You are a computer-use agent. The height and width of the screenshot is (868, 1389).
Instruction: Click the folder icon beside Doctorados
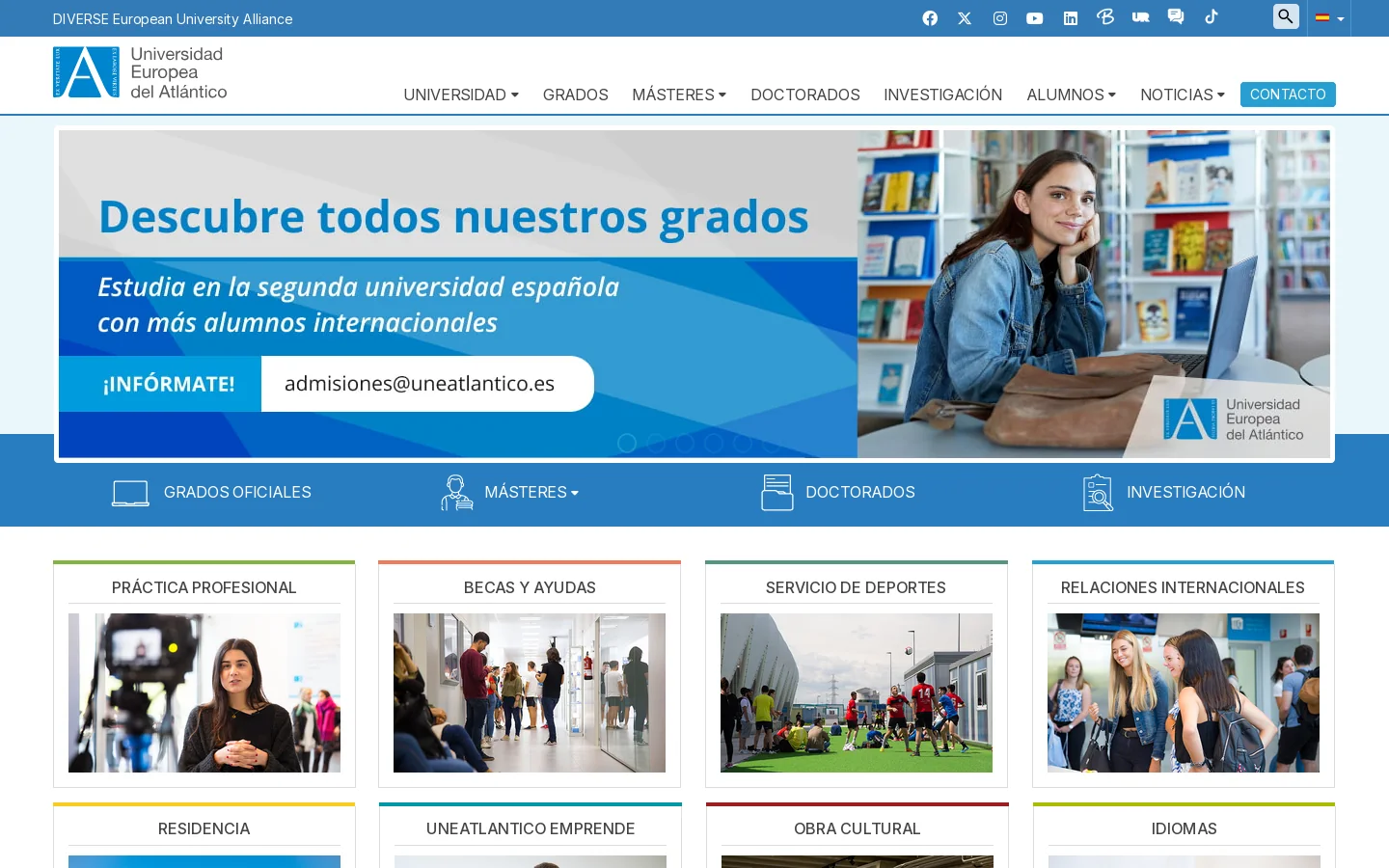[x=777, y=493]
